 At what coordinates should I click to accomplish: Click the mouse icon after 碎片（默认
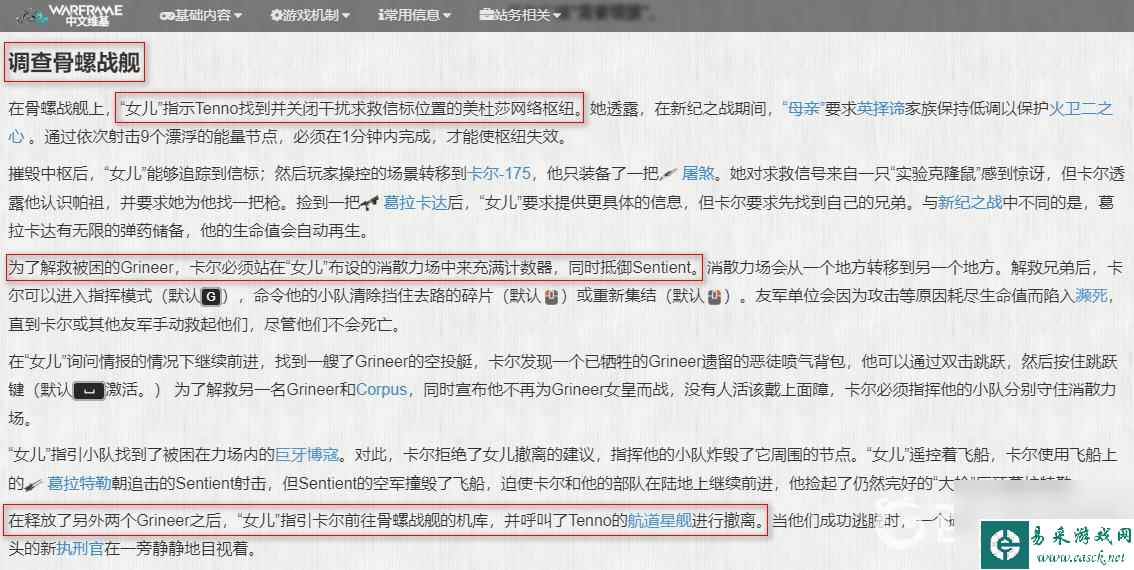(550, 297)
